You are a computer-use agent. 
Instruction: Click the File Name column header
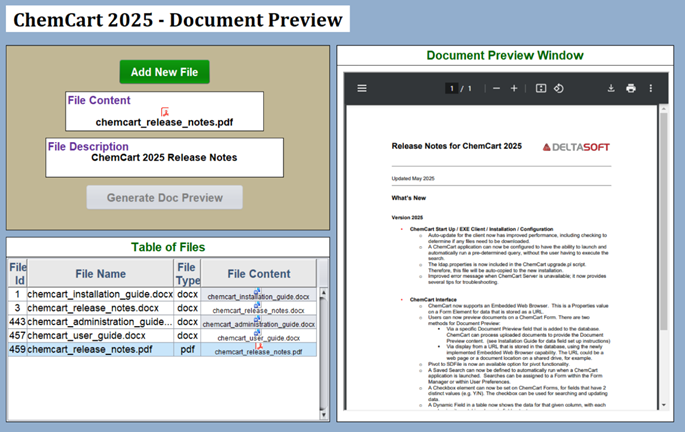coord(98,273)
